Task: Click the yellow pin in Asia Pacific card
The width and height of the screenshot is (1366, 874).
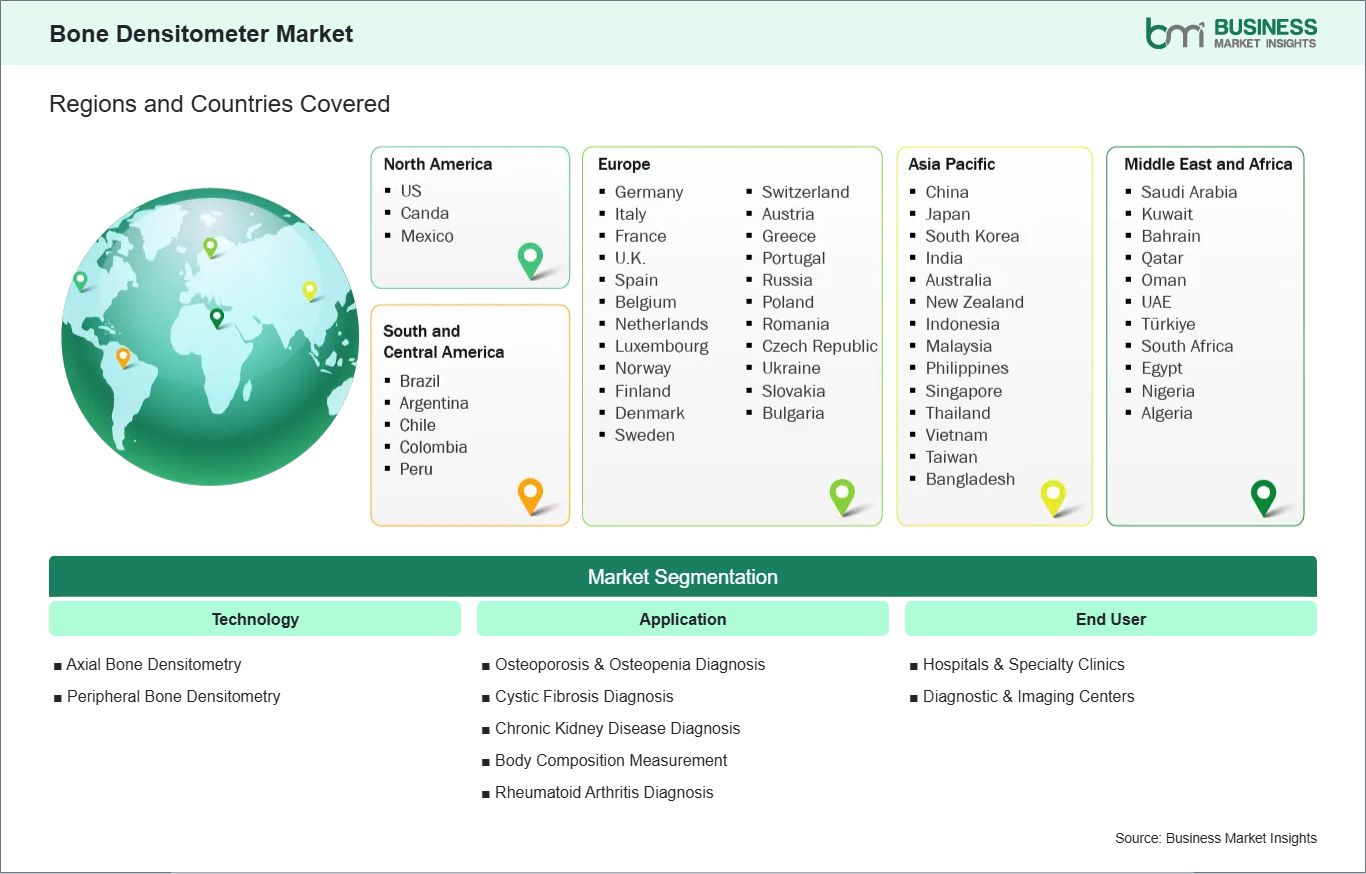Action: click(1053, 495)
